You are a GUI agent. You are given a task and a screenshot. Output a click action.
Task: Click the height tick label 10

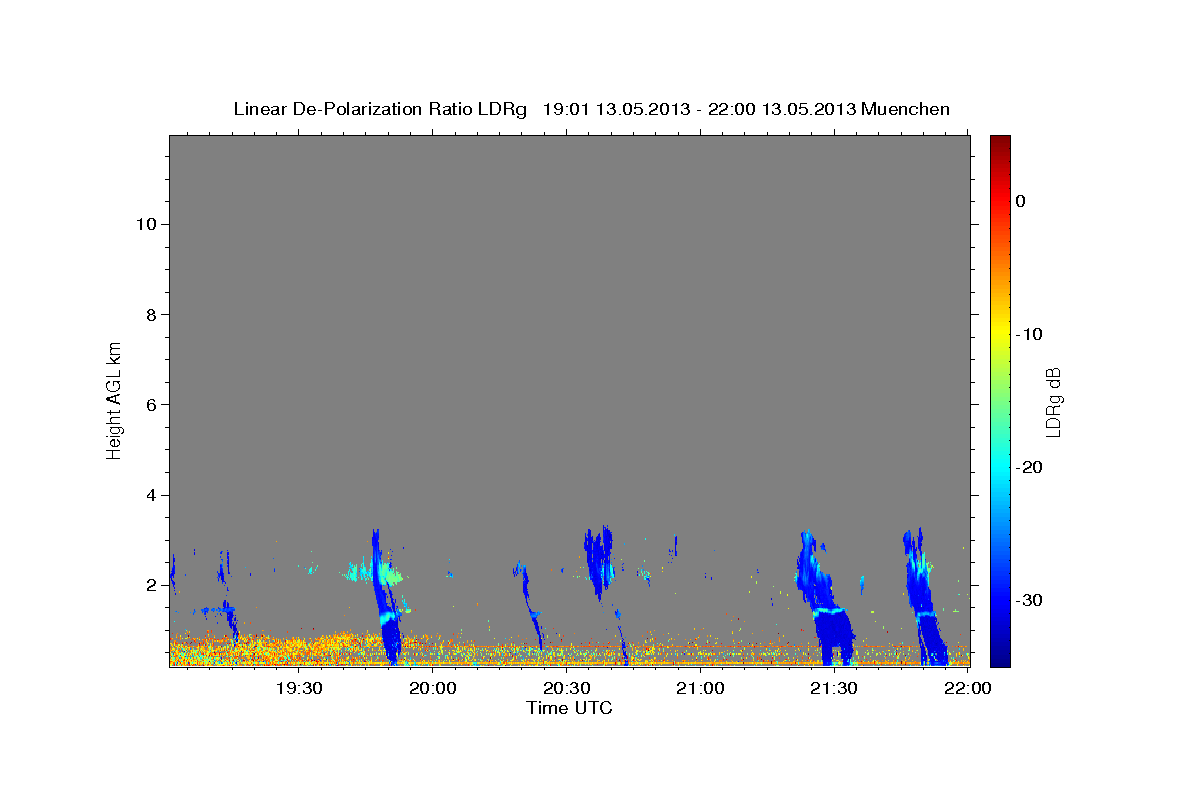(x=146, y=224)
